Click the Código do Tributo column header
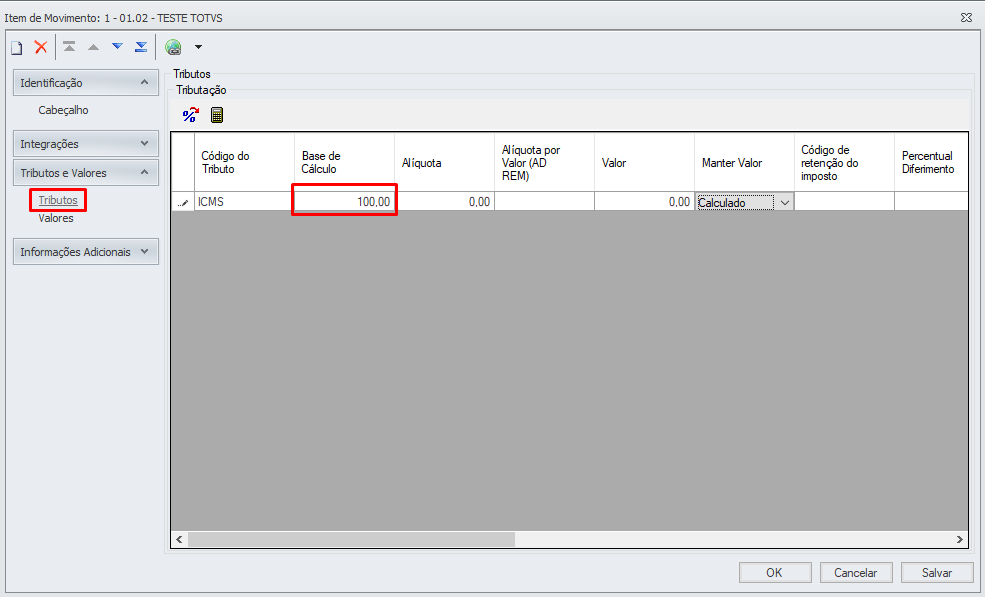Screen dimensions: 985x597 point(244,162)
